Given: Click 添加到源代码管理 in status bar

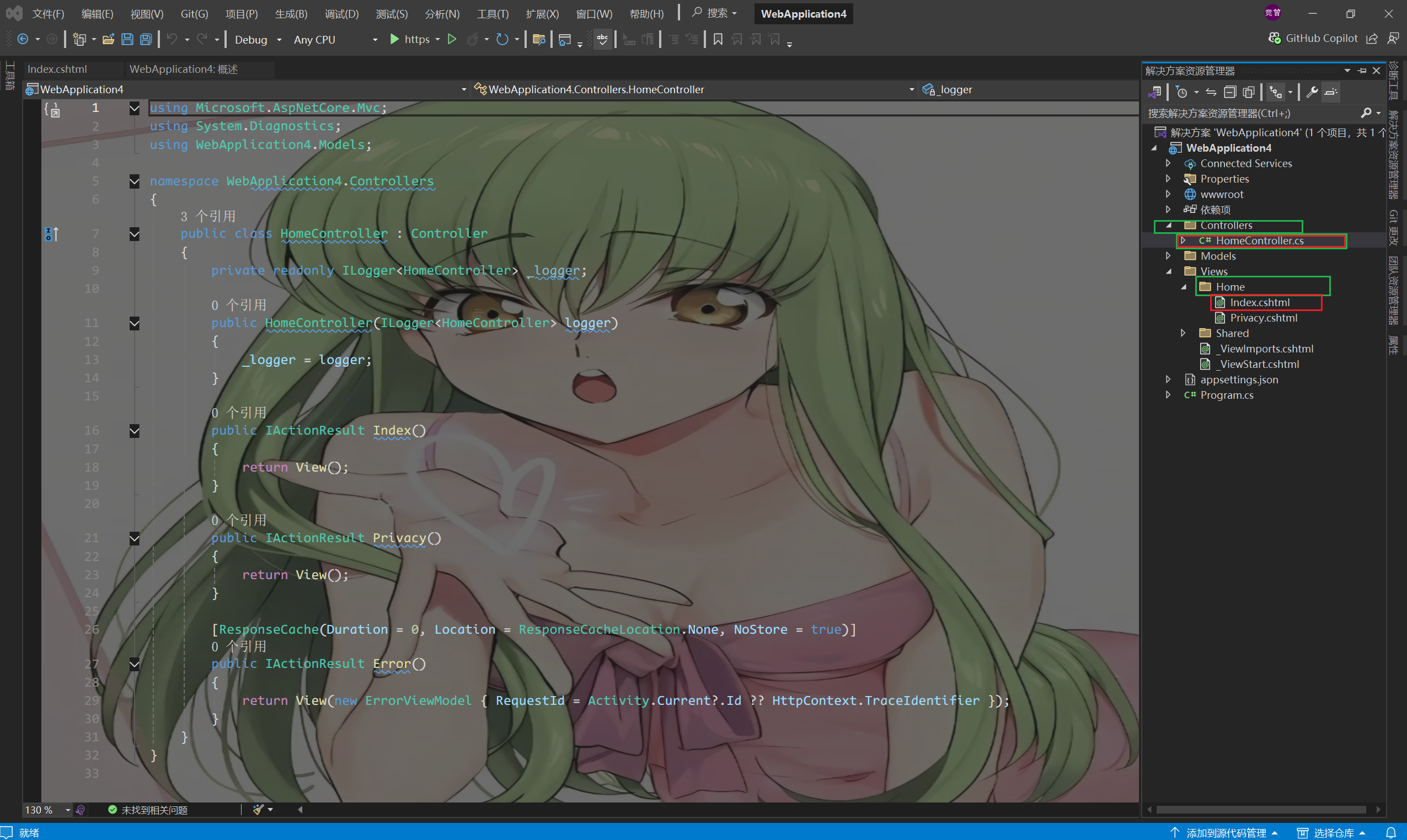Looking at the screenshot, I should 1225,833.
